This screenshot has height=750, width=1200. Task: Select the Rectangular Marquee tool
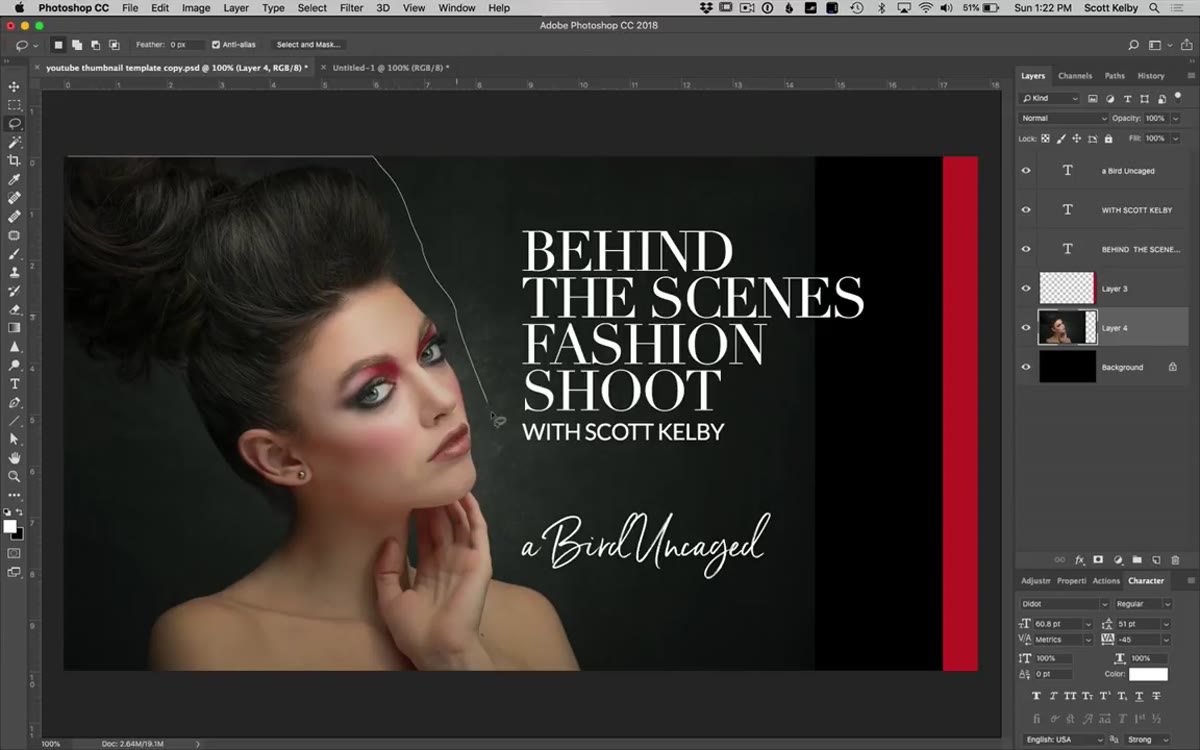point(14,105)
